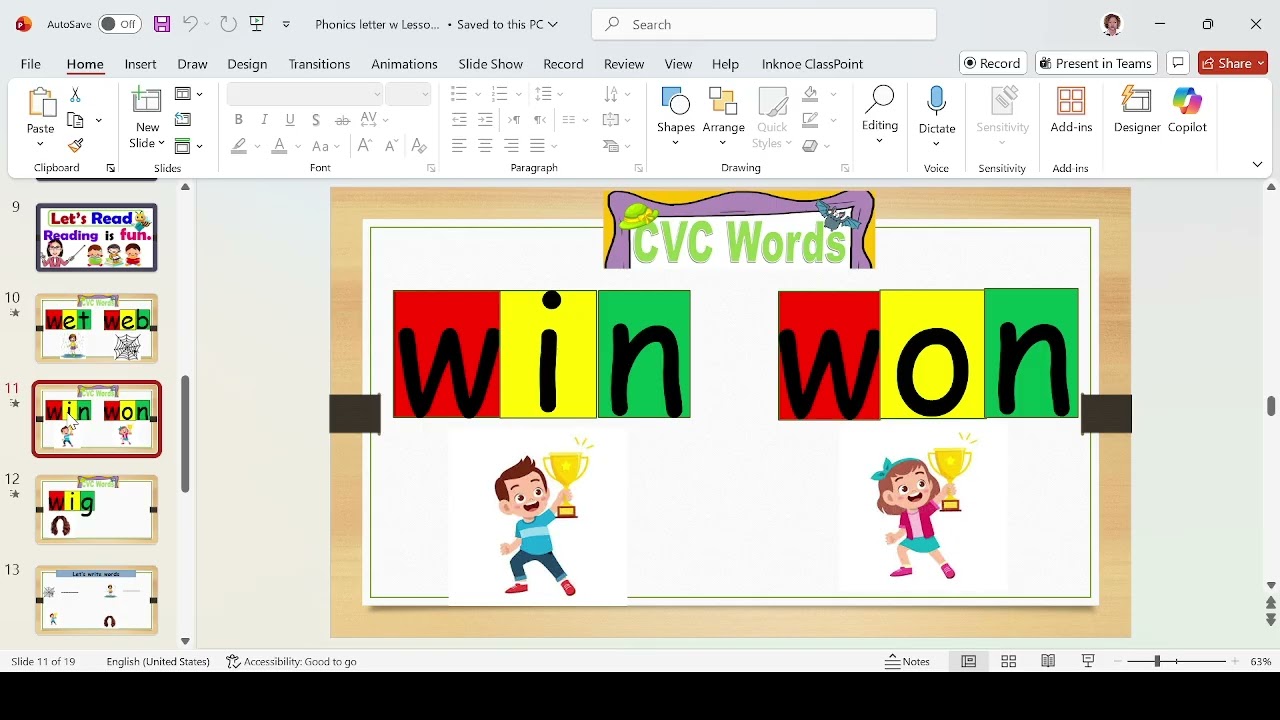
Task: Click the Paste clipboard icon
Action: click(41, 104)
